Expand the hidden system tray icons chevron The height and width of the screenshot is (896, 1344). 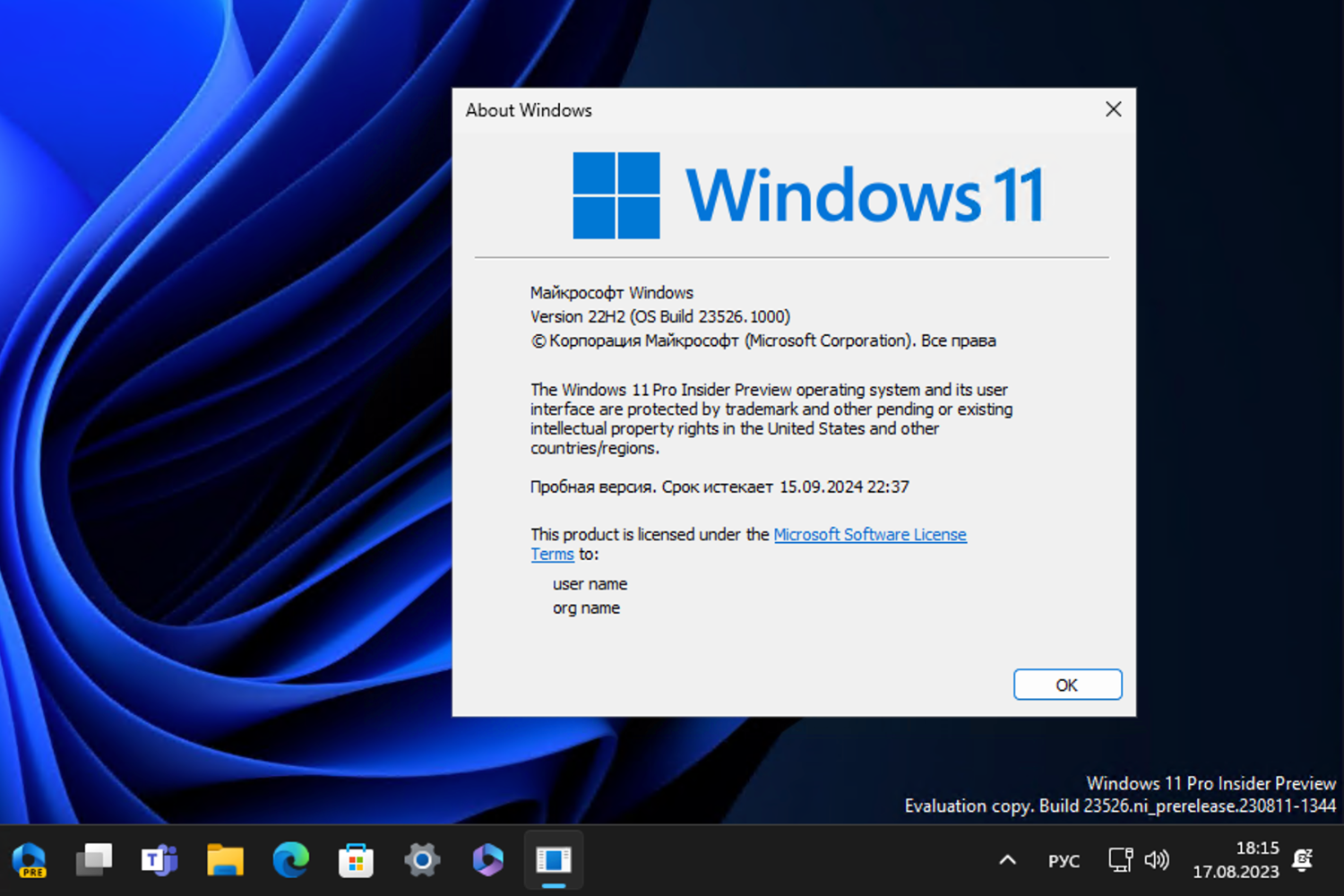click(x=1007, y=860)
